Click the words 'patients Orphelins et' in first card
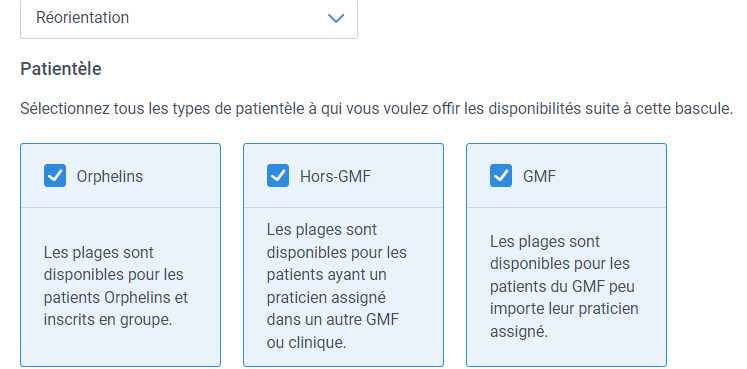The height and width of the screenshot is (369, 747). 116,298
